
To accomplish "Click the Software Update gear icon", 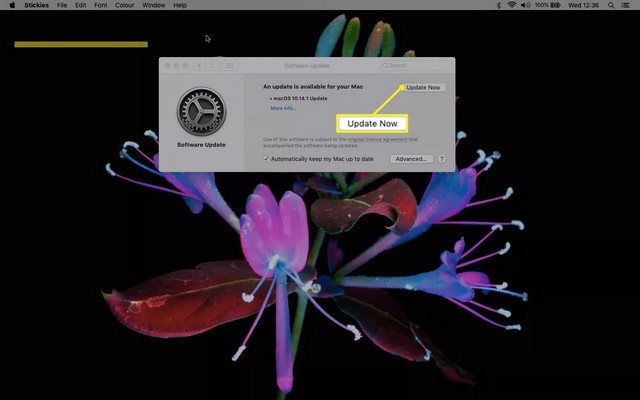I will point(201,112).
